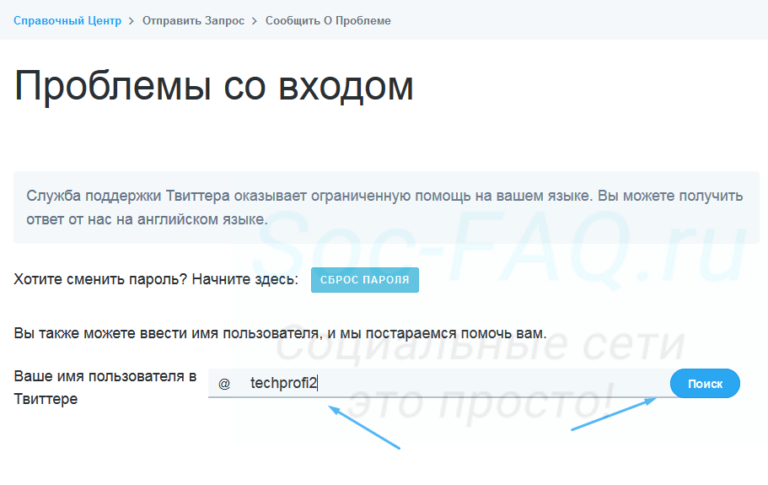
Task: Click the Проблемы со входом heading
Action: pyautogui.click(x=214, y=86)
